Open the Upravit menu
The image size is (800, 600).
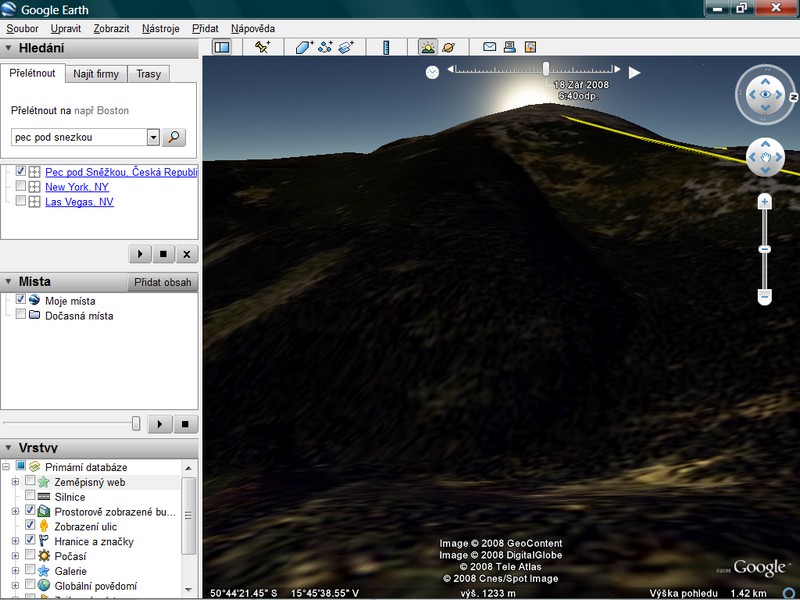coord(66,29)
